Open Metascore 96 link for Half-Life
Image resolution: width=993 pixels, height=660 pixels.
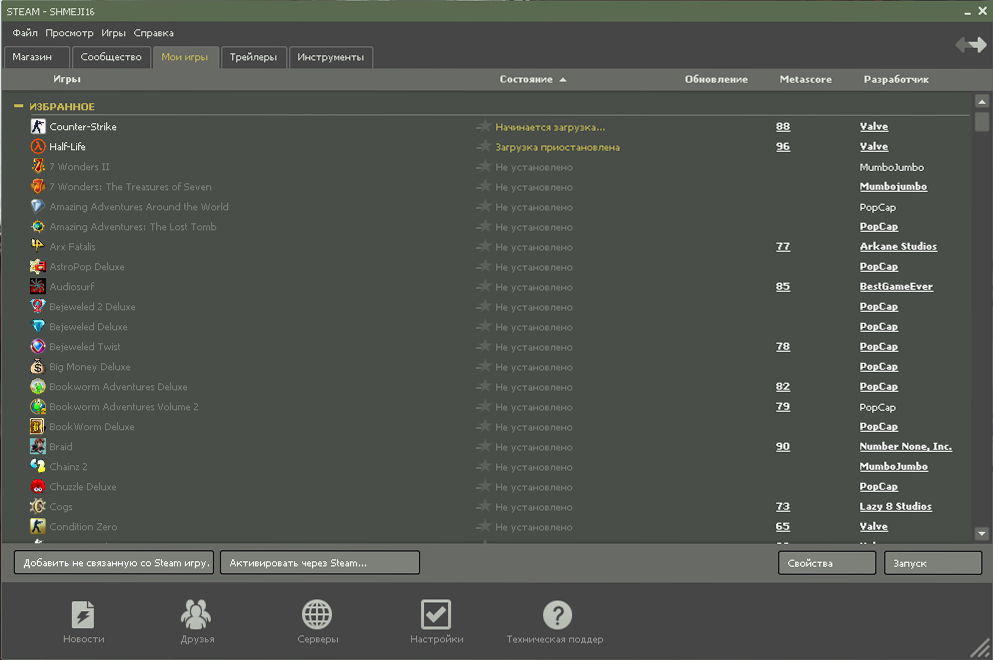point(783,146)
